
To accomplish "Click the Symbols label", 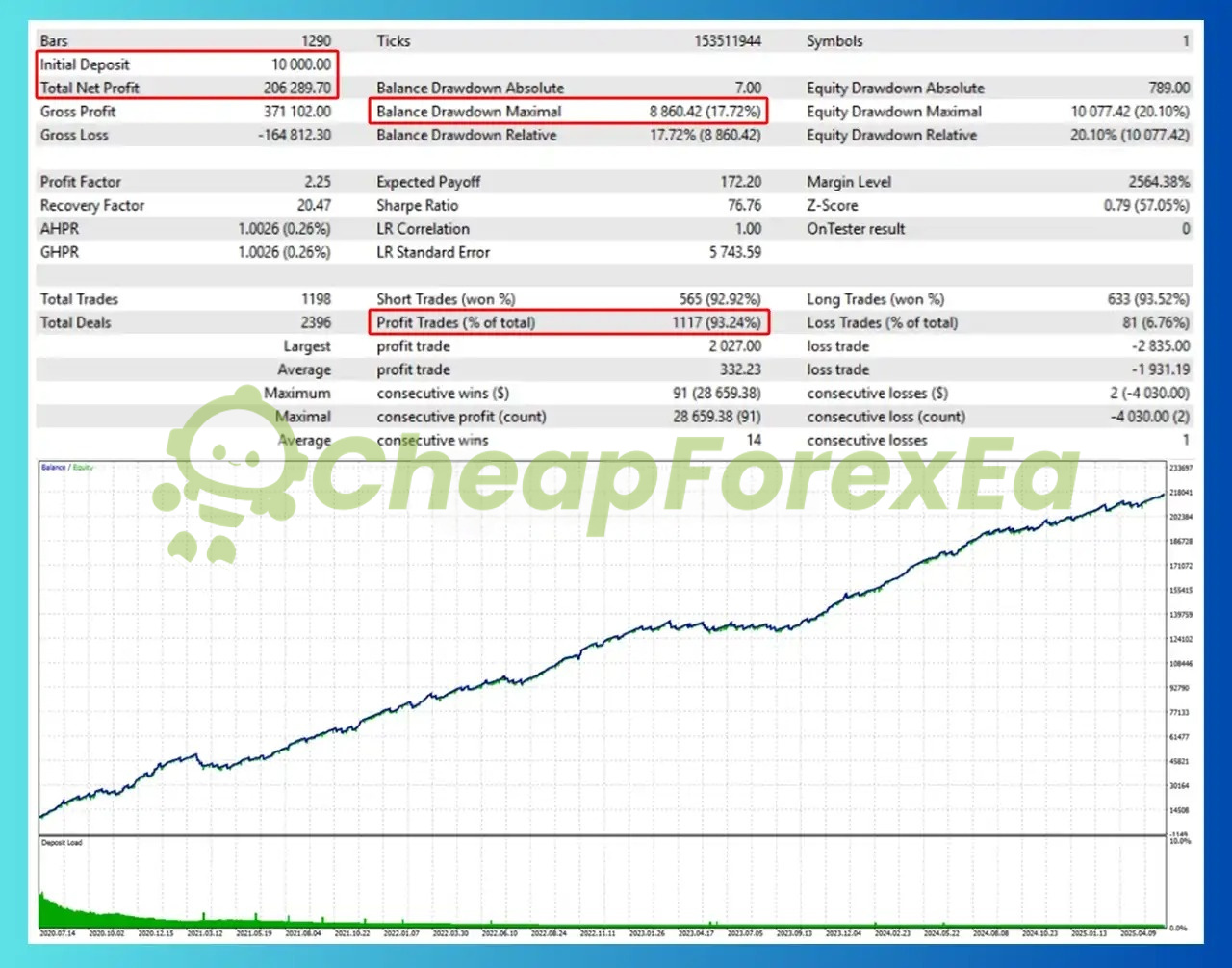I will pos(834,41).
